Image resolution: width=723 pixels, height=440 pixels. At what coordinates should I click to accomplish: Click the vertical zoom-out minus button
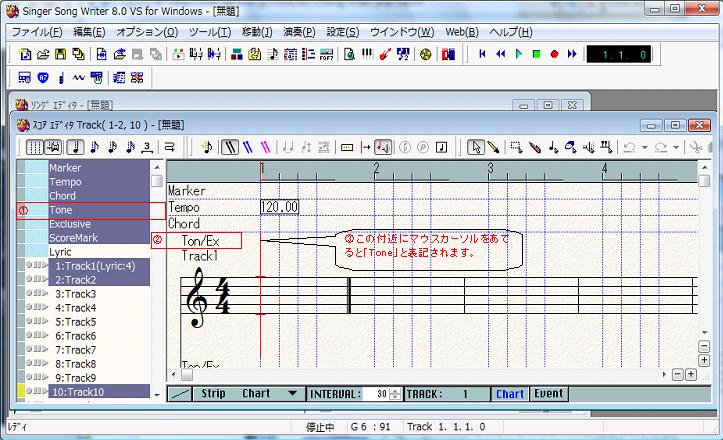point(704,346)
